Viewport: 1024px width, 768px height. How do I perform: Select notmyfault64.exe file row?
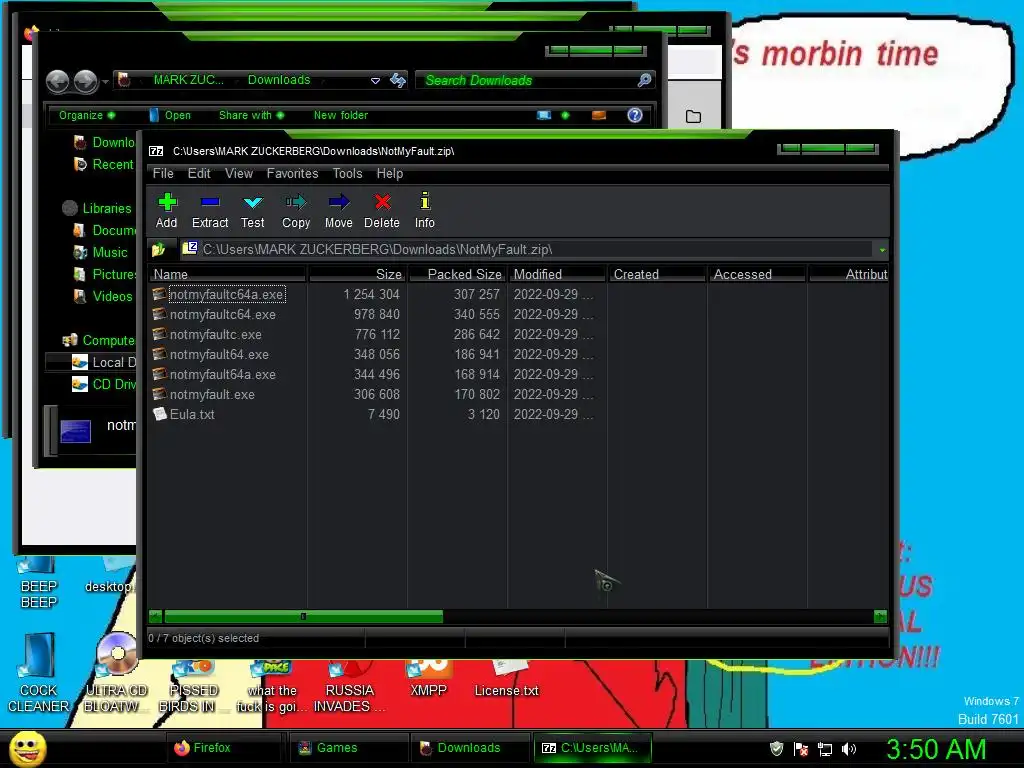219,355
